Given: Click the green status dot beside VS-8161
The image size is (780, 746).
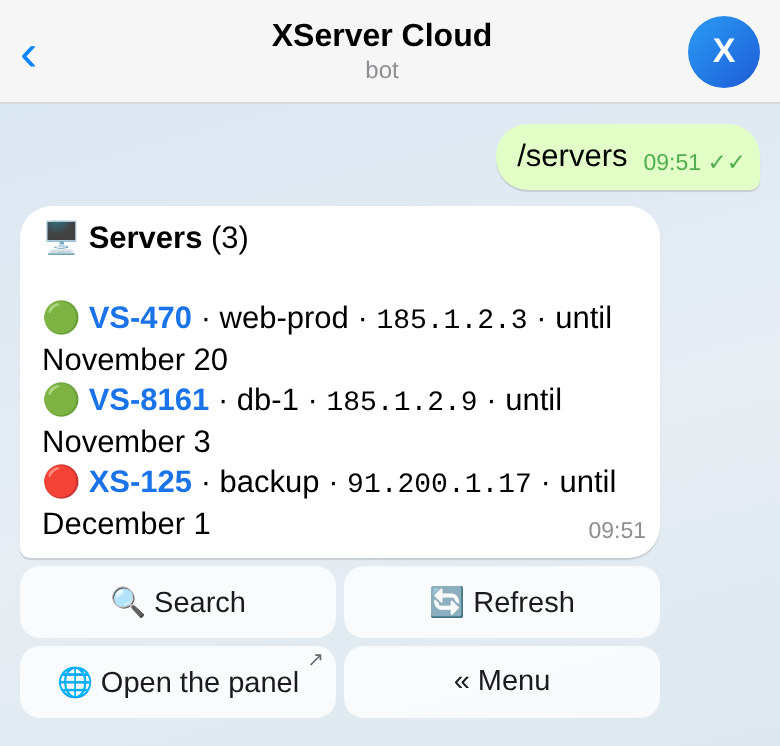Looking at the screenshot, I should click(x=61, y=399).
